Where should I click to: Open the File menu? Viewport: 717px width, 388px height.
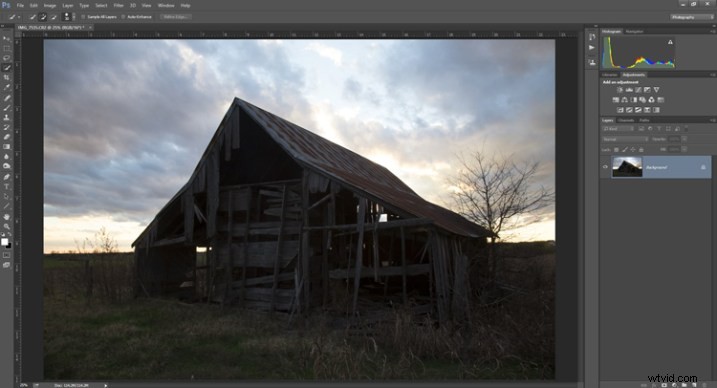20,5
